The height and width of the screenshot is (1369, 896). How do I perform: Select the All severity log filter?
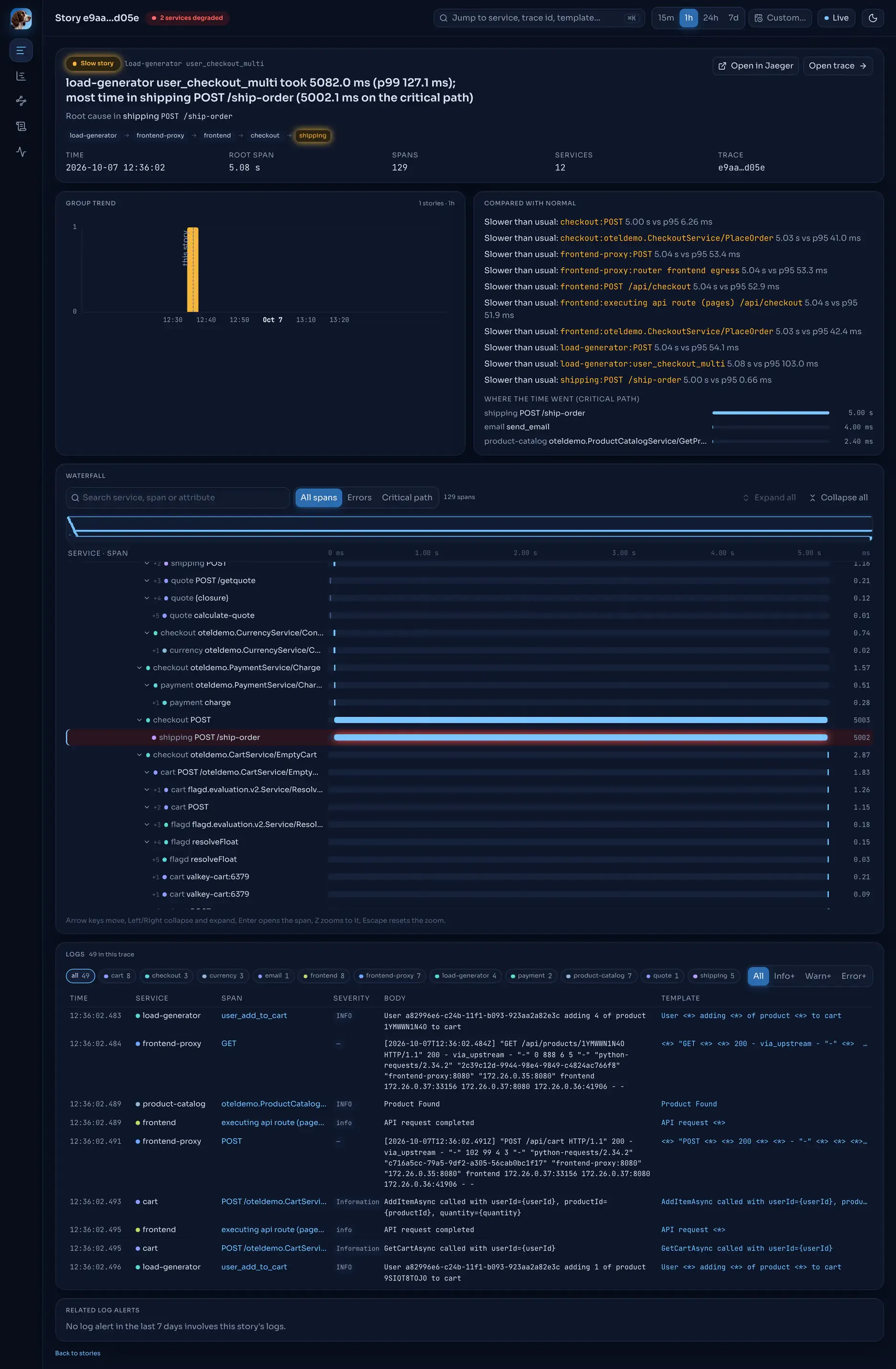pyautogui.click(x=758, y=976)
